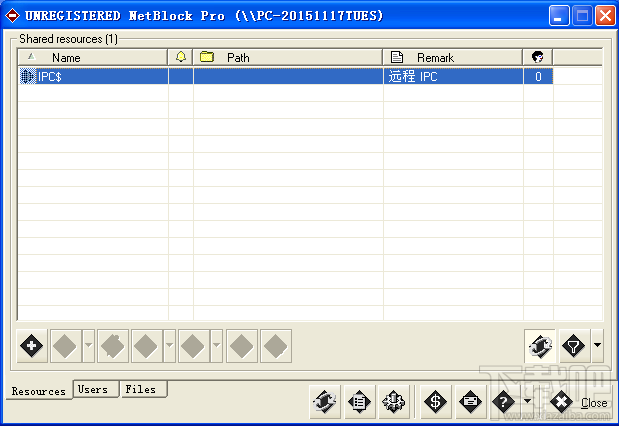Open the settings gear icon in the bottom toolbar
This screenshot has height=426, width=619.
pos(394,402)
